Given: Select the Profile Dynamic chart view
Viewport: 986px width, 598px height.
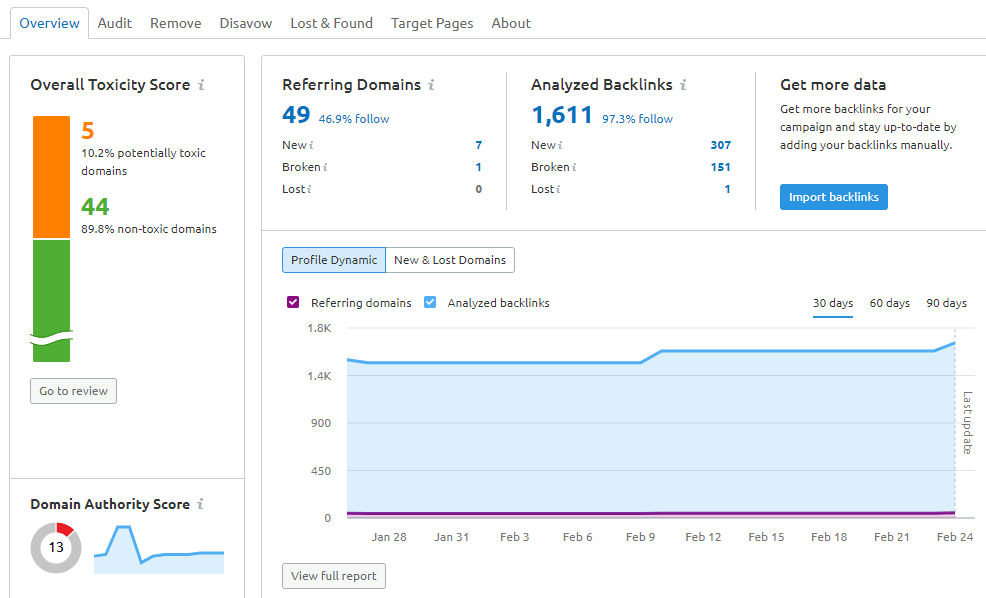Looking at the screenshot, I should click(x=334, y=260).
